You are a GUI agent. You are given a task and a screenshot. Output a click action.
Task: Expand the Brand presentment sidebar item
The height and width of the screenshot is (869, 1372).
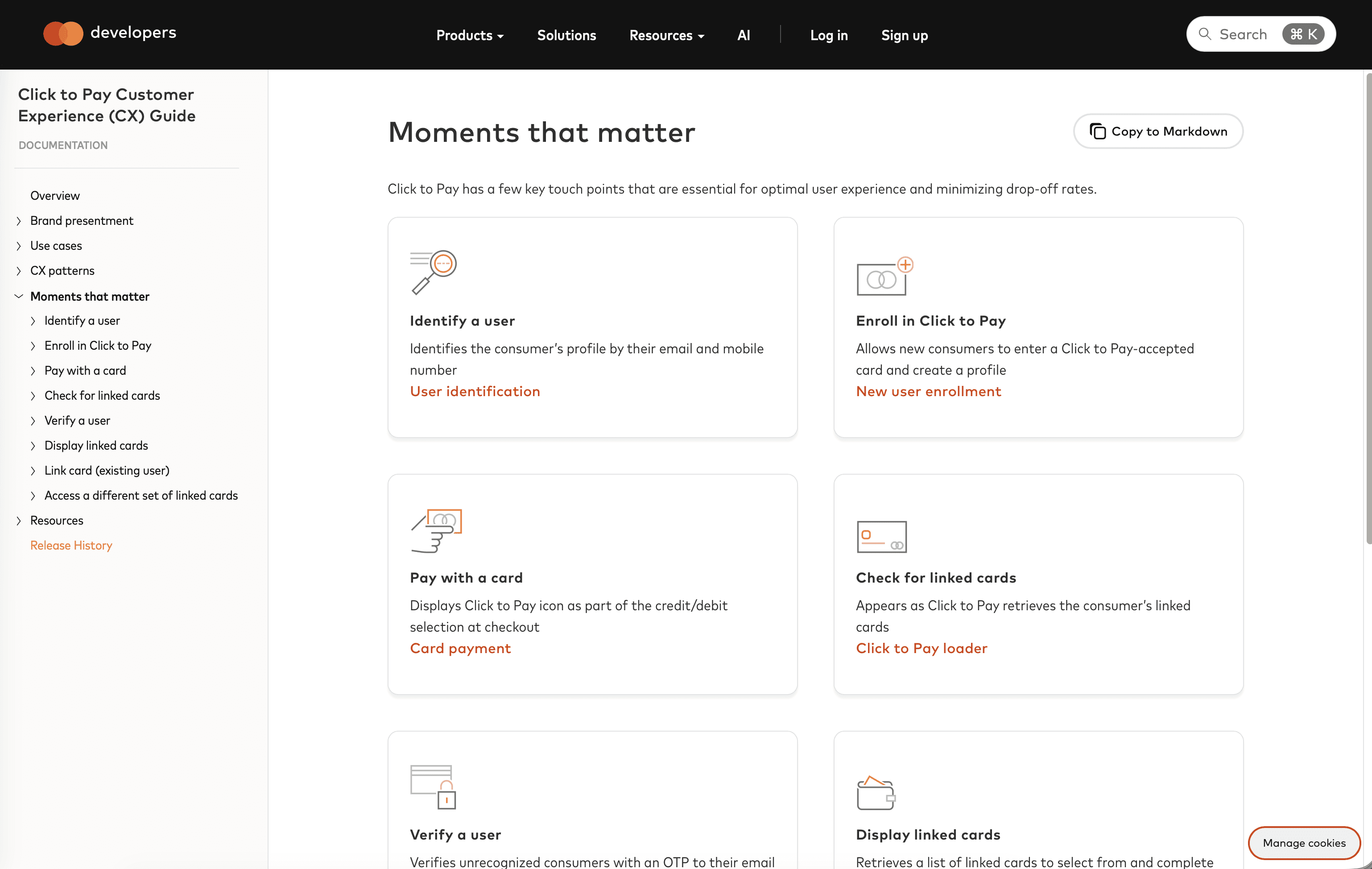(x=19, y=221)
